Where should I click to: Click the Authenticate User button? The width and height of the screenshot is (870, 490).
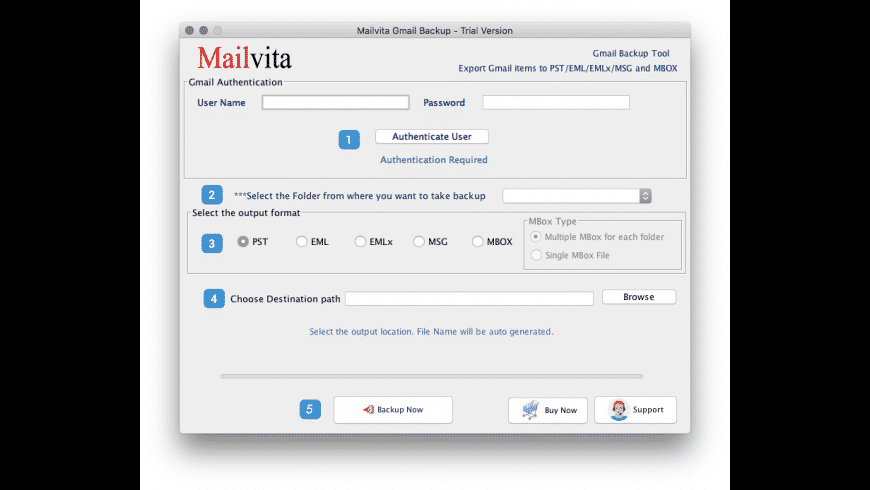(432, 137)
